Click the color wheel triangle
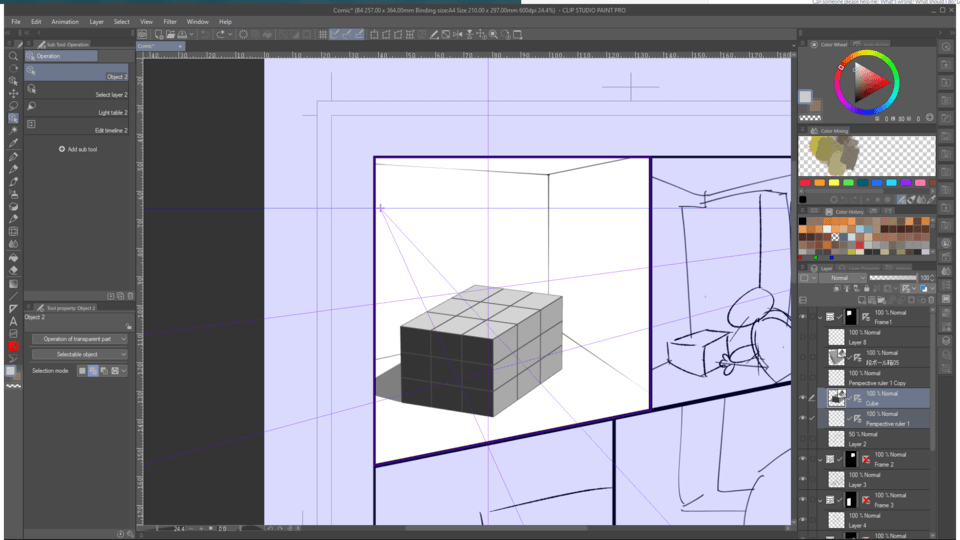 [x=870, y=82]
